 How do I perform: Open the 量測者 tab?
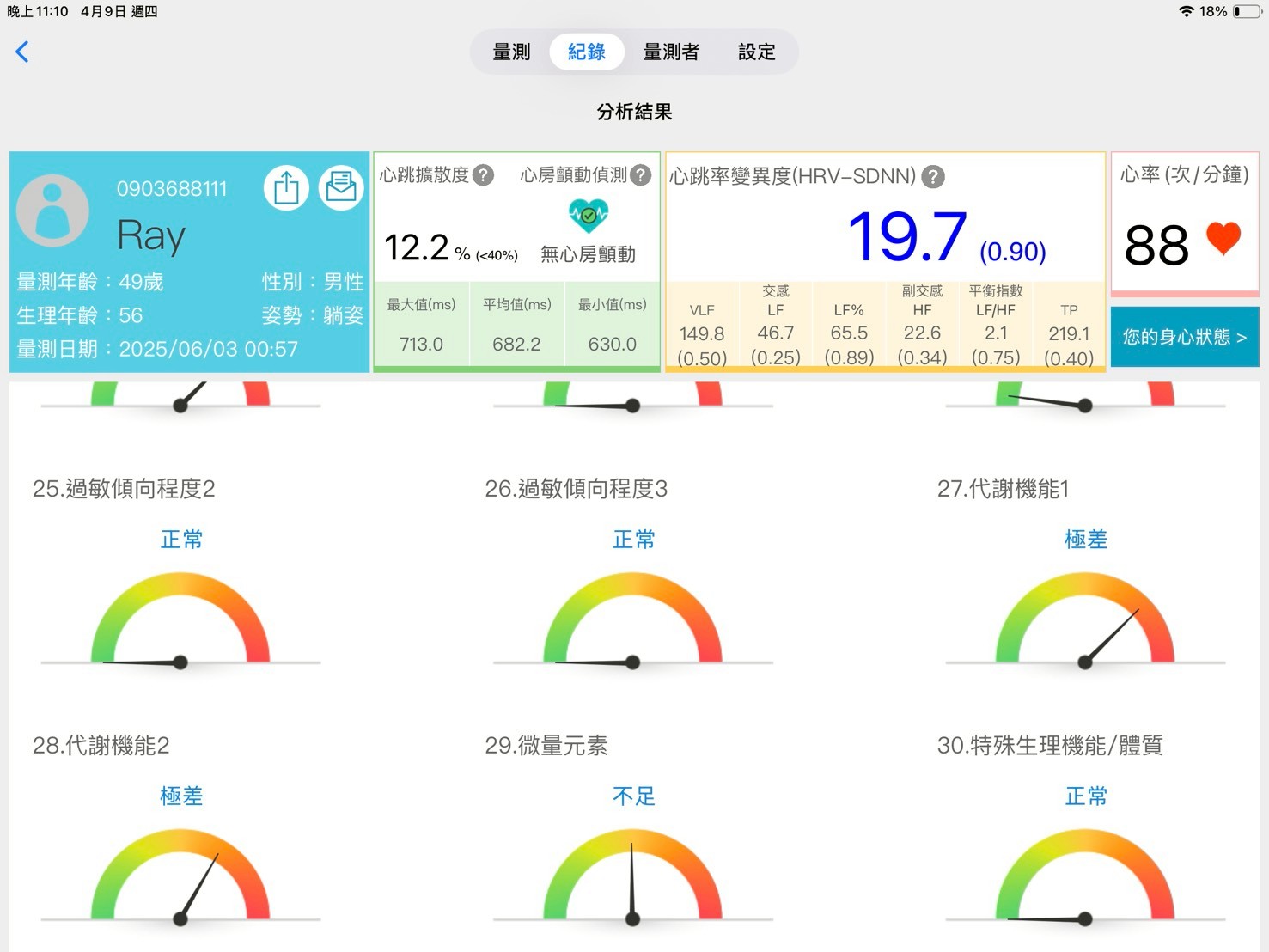click(671, 52)
